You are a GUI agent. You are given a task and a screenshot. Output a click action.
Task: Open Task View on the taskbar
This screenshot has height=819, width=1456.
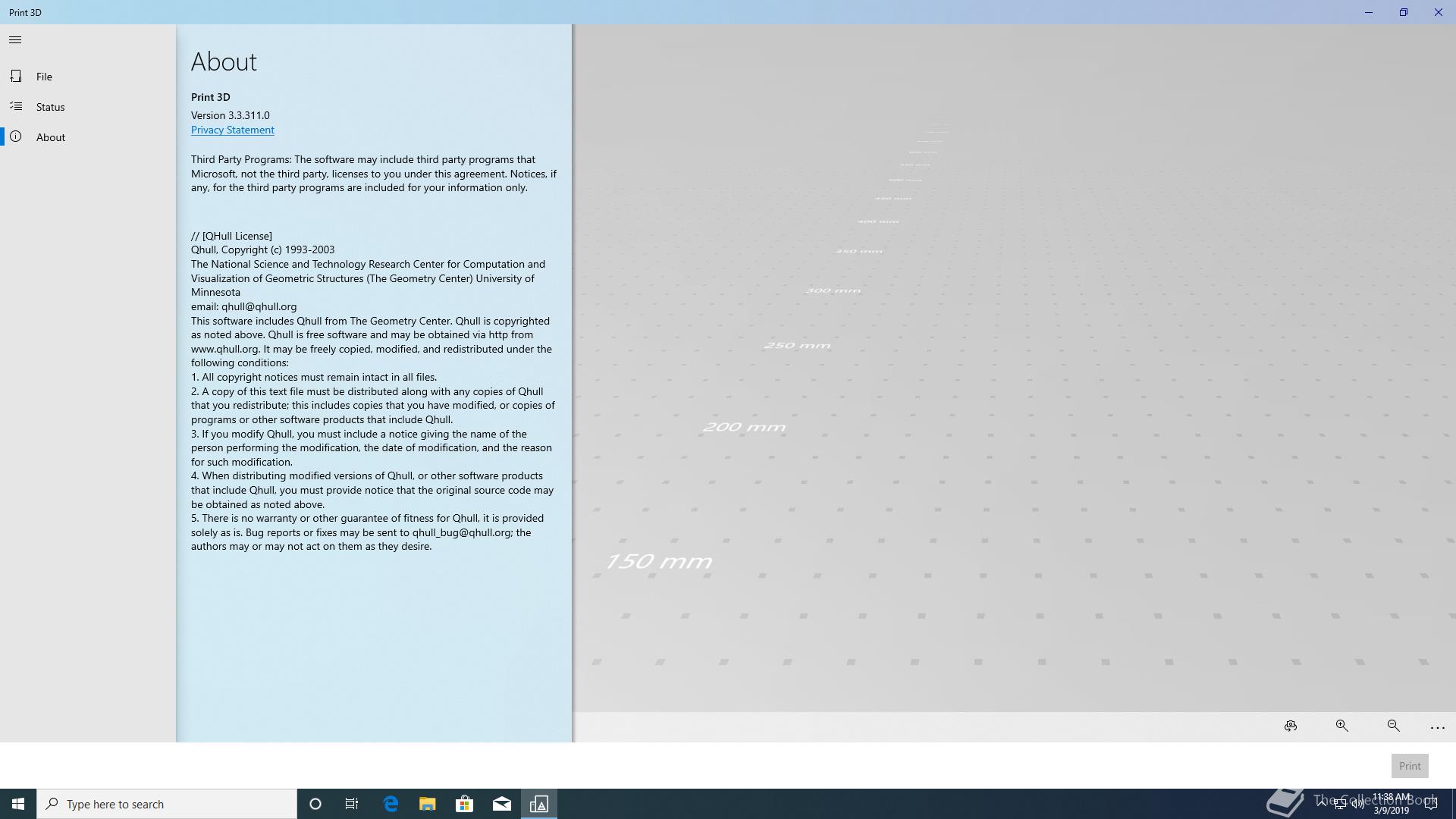[x=352, y=804]
